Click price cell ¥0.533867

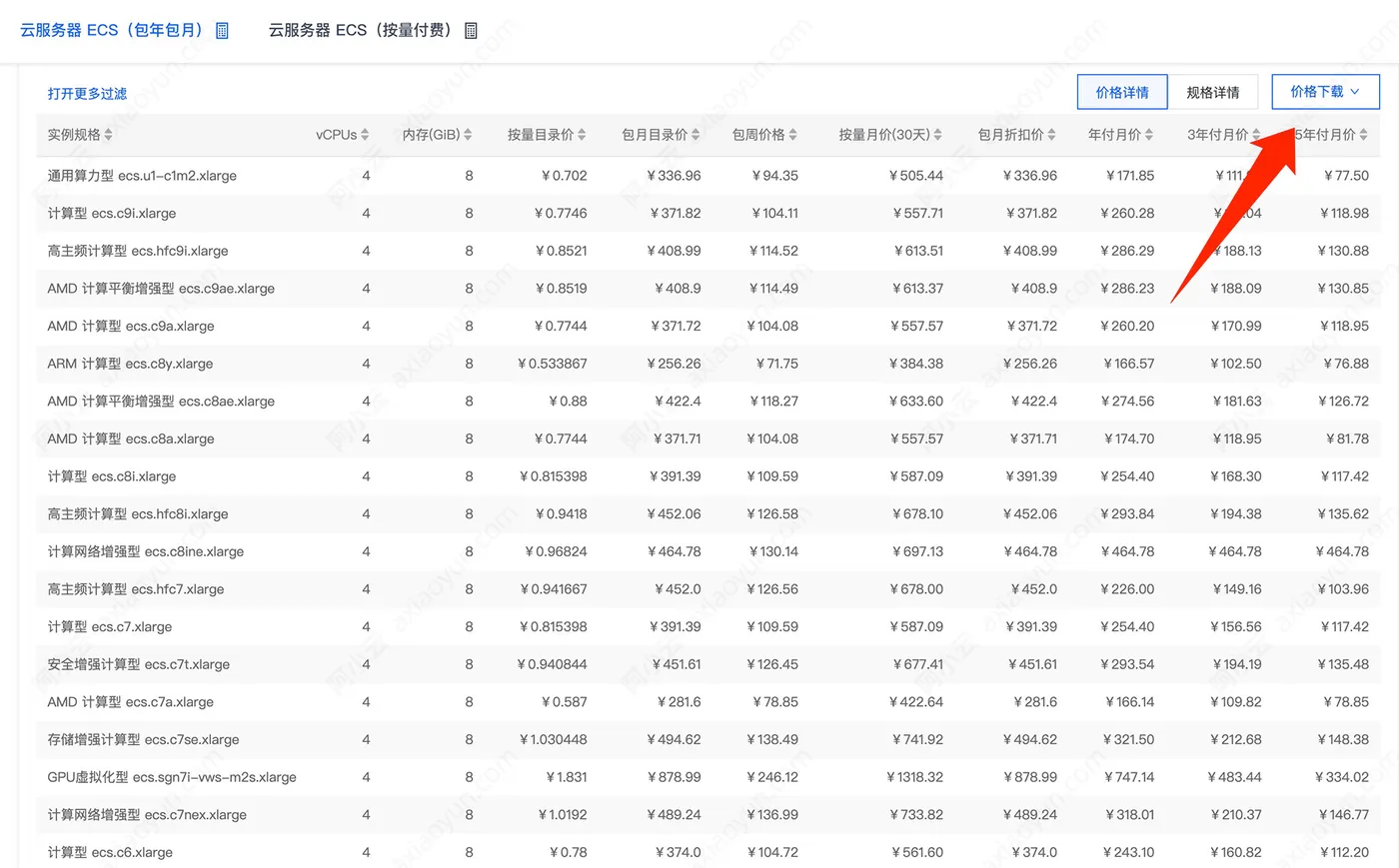(x=552, y=364)
